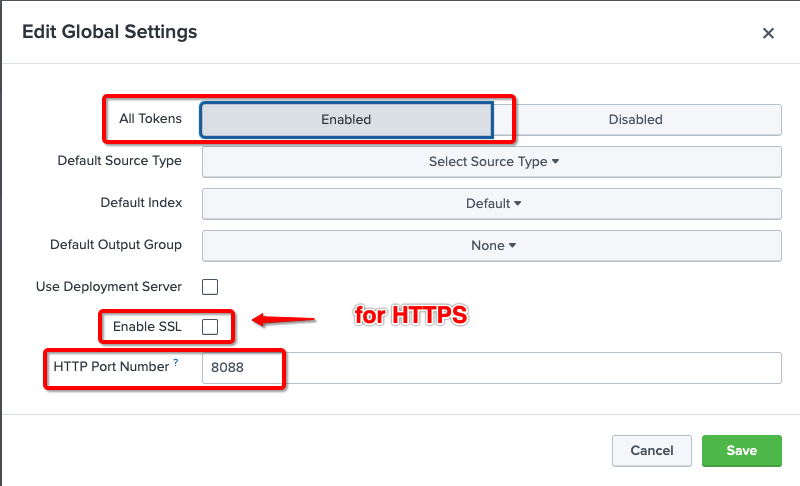Toggle the Enable SSL checkbox
The width and height of the screenshot is (800, 486).
(x=210, y=327)
